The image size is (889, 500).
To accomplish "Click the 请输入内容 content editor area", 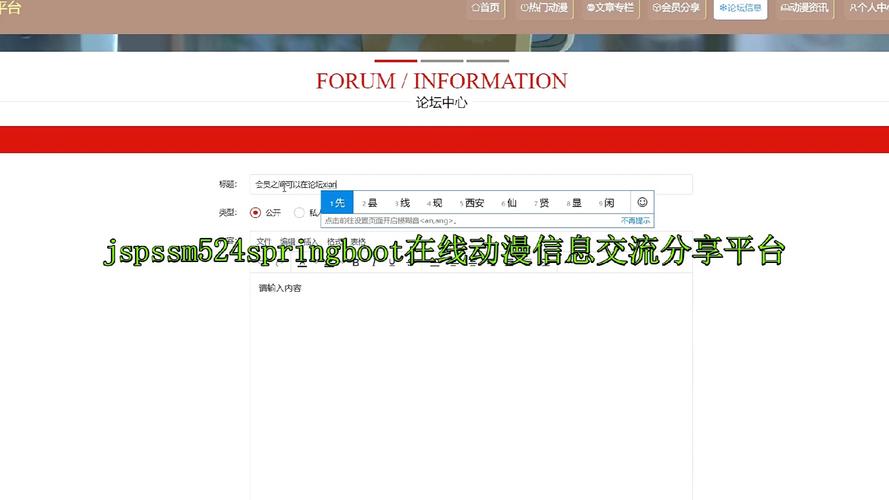I will coord(471,385).
